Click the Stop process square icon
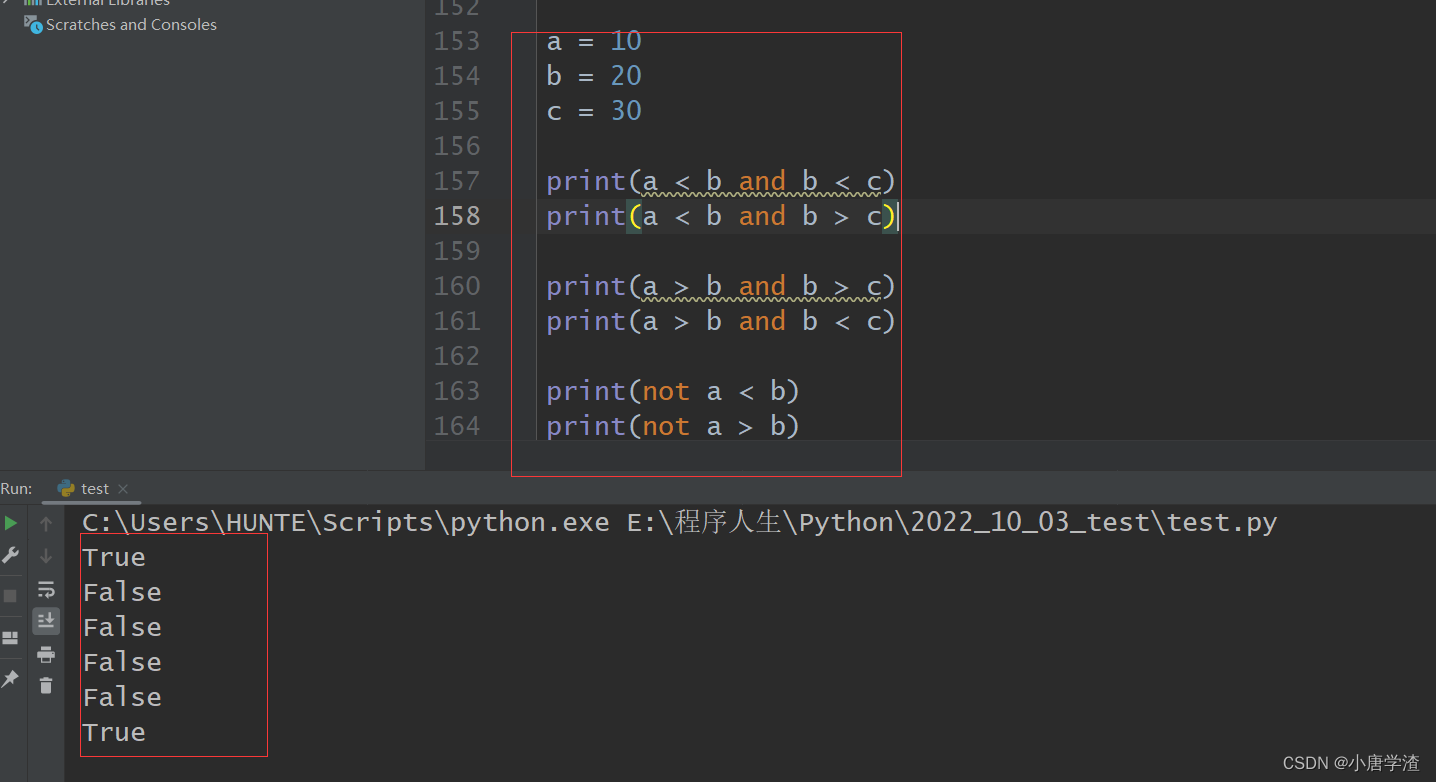 (x=10, y=596)
